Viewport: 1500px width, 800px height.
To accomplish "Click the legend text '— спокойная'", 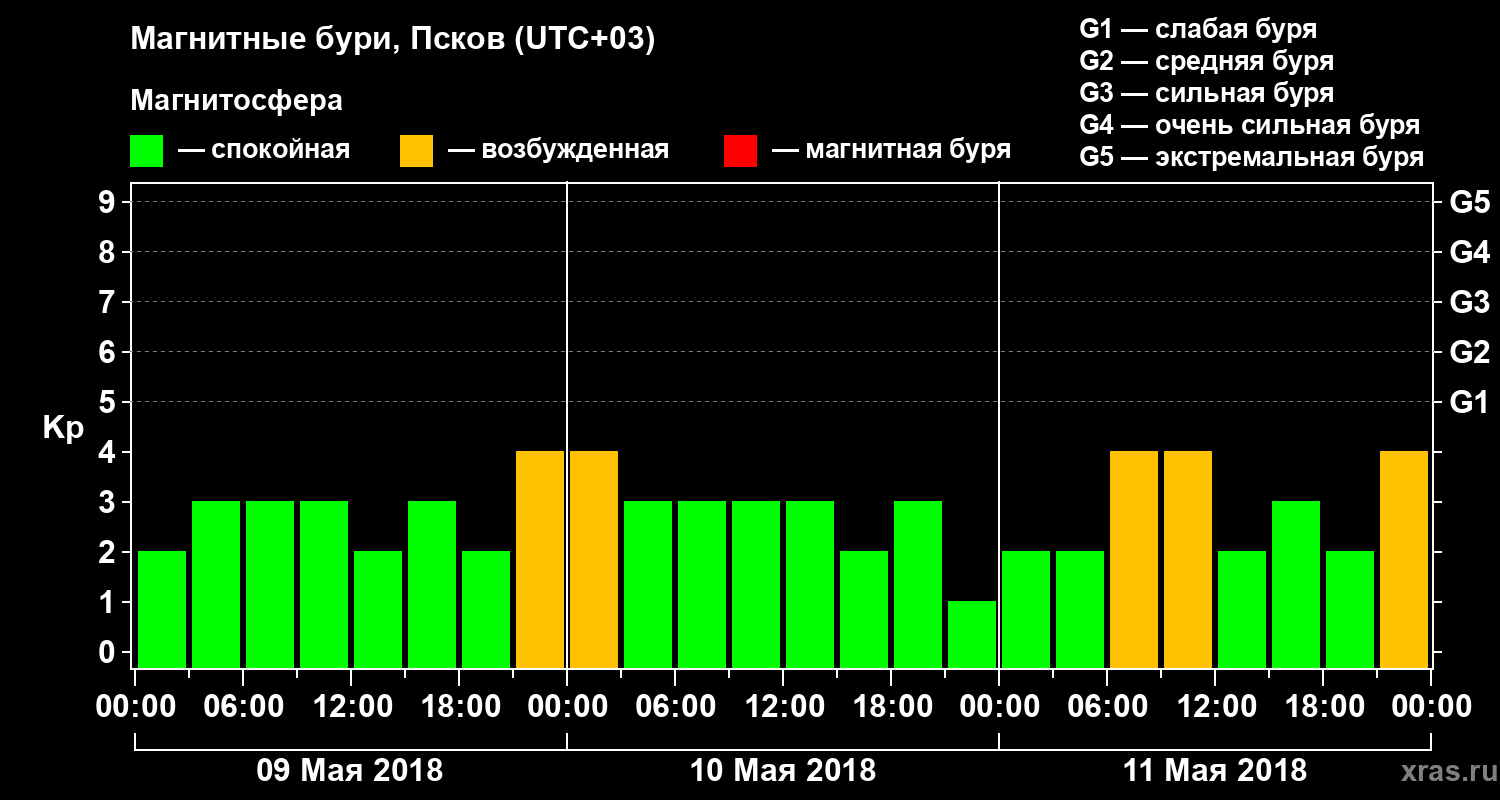I will [264, 151].
